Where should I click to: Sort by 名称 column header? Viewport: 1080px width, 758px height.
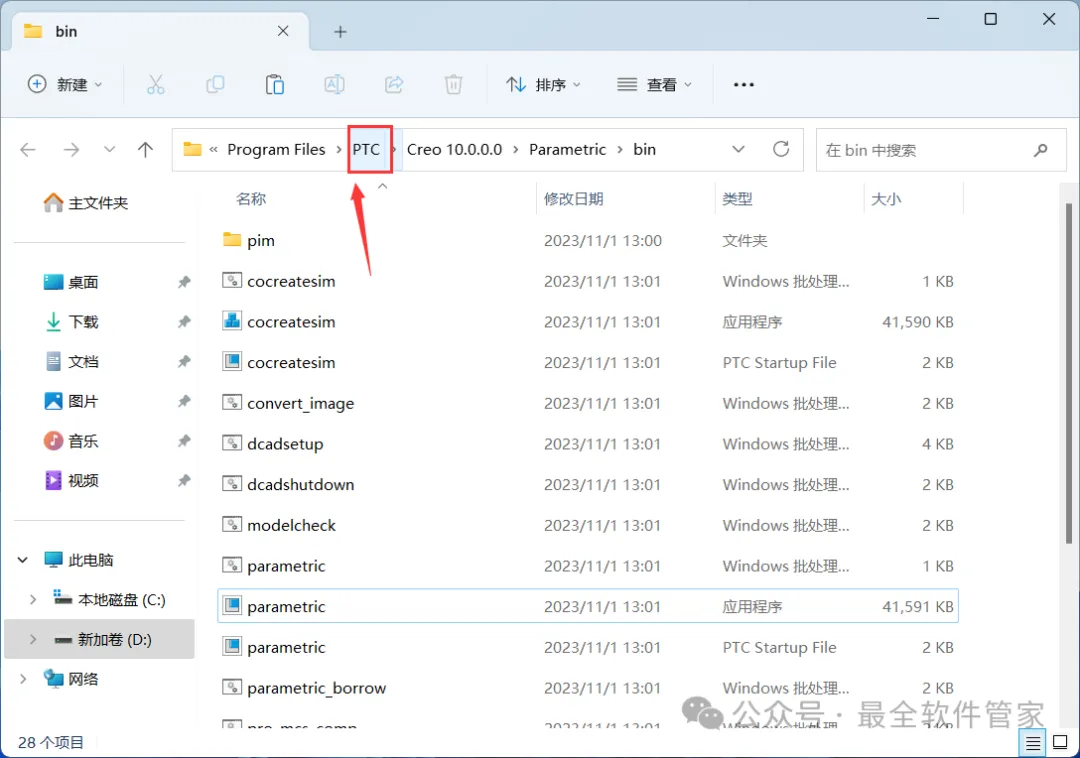pyautogui.click(x=251, y=199)
